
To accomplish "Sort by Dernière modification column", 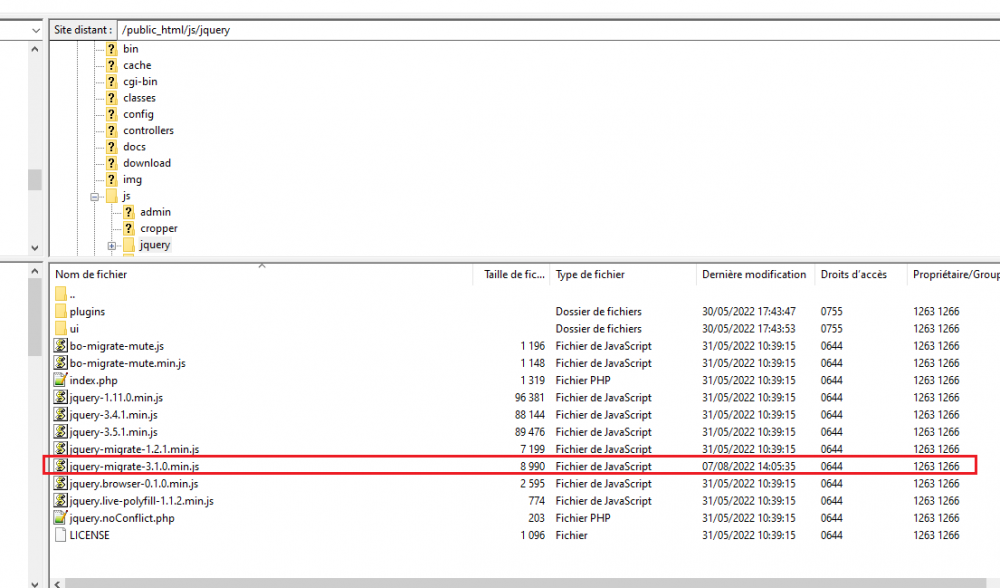I will (754, 274).
